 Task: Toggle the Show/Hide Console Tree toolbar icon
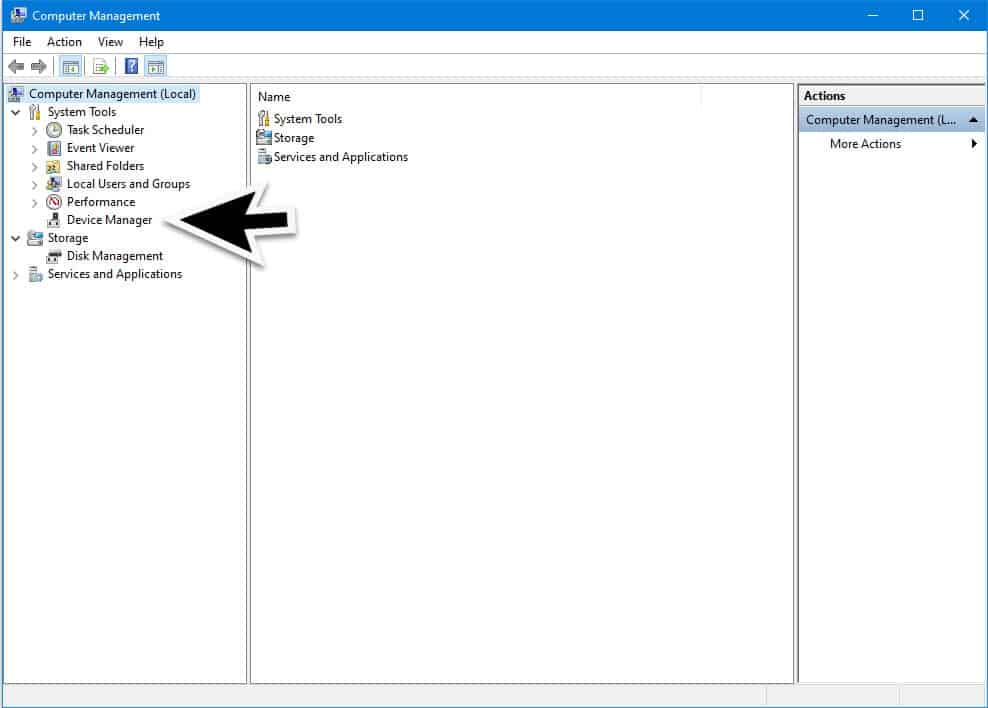pos(71,66)
